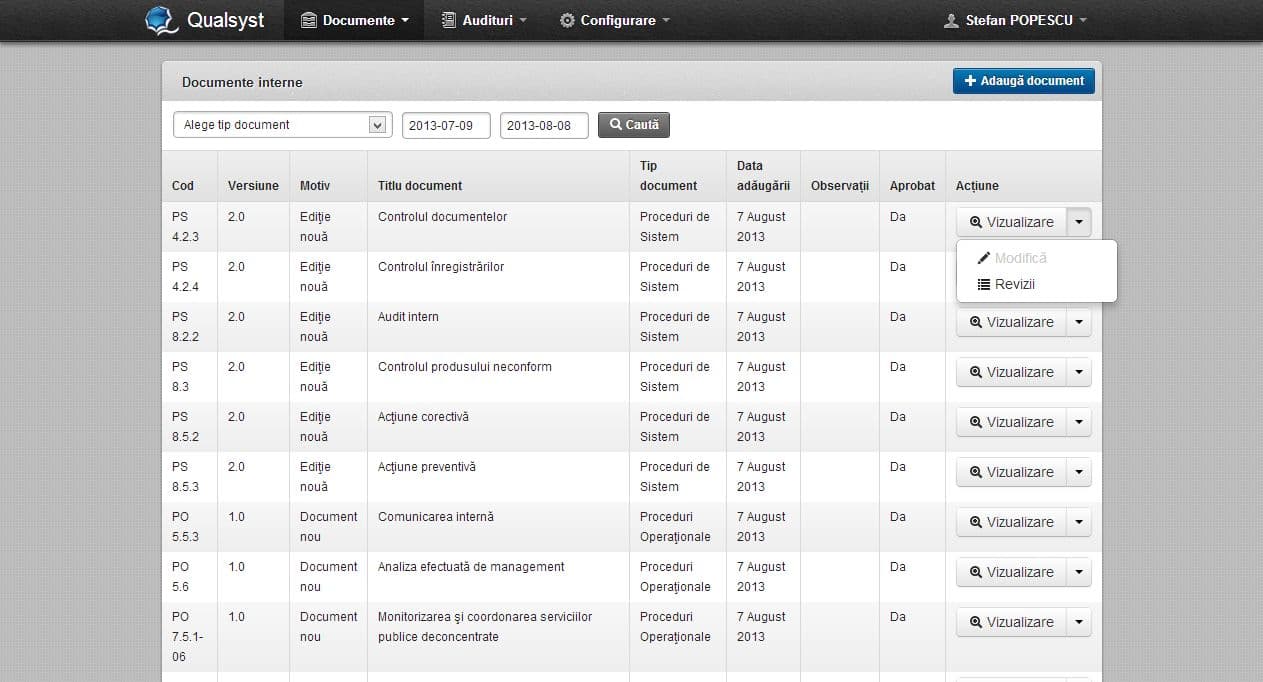The height and width of the screenshot is (682, 1263).
Task: Click the document icon beside Documente
Action: pyautogui.click(x=310, y=19)
